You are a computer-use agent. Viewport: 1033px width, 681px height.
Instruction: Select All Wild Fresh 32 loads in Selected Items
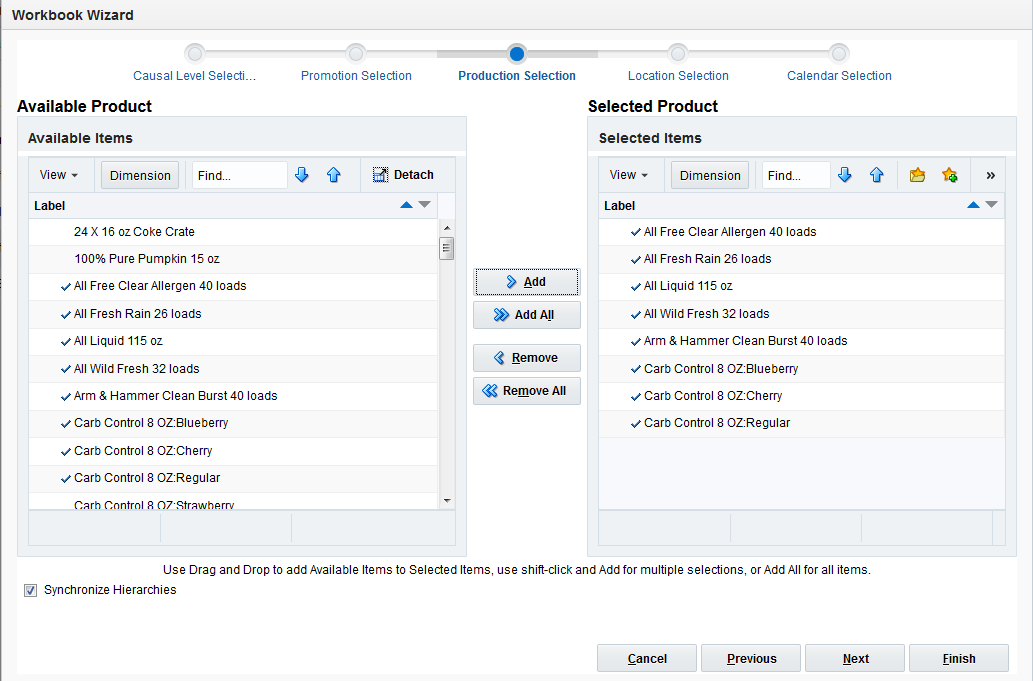tap(802, 313)
